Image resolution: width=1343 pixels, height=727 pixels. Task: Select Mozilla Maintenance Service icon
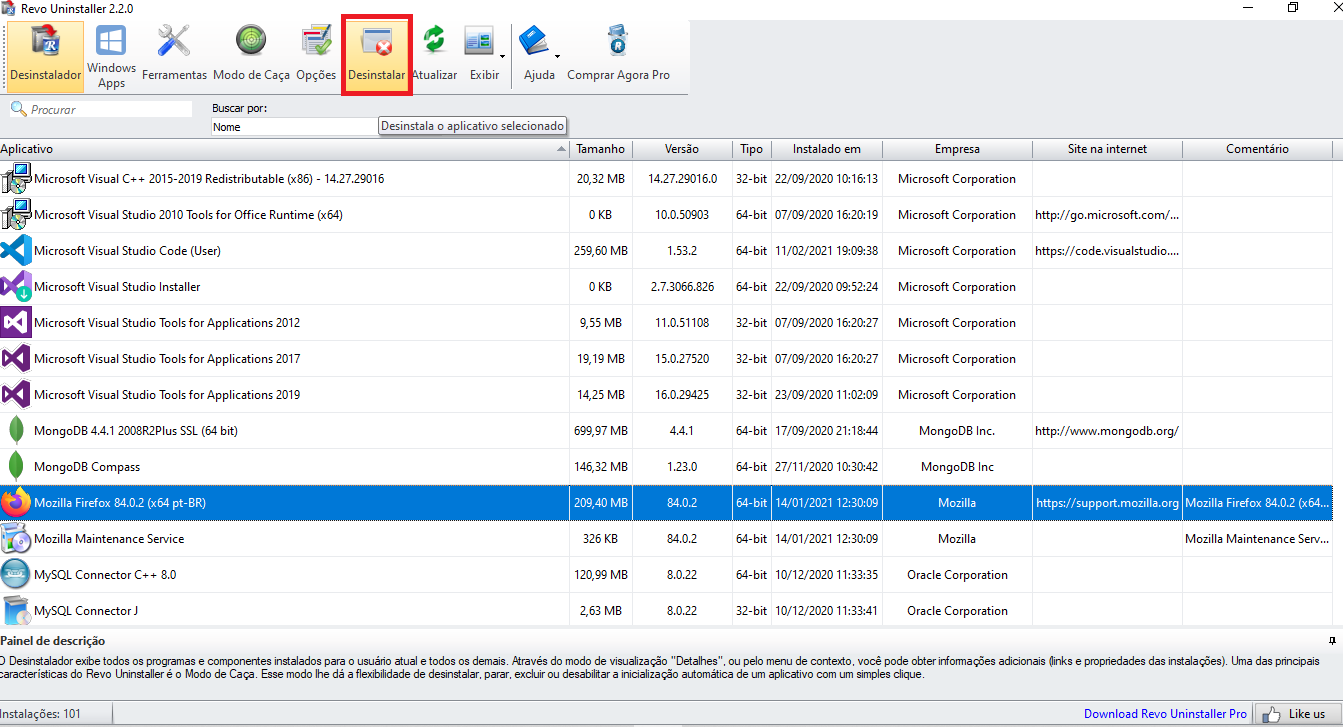pos(16,539)
